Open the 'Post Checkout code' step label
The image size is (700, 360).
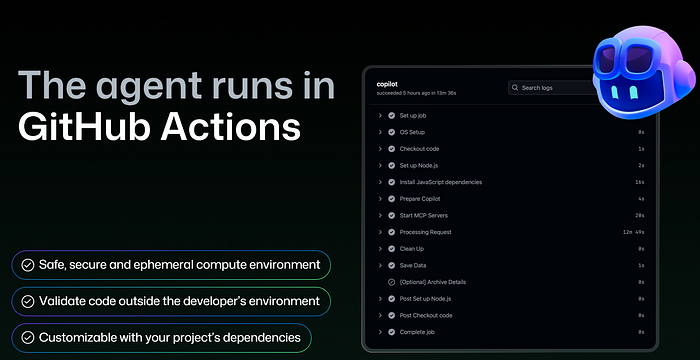[426, 315]
